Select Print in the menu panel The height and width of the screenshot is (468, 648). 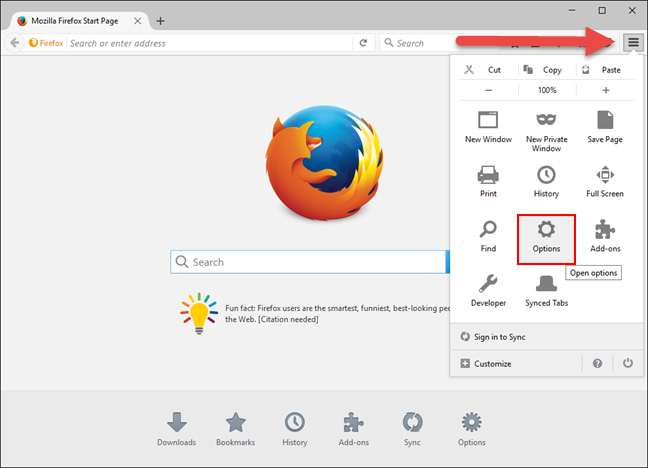pyautogui.click(x=488, y=181)
